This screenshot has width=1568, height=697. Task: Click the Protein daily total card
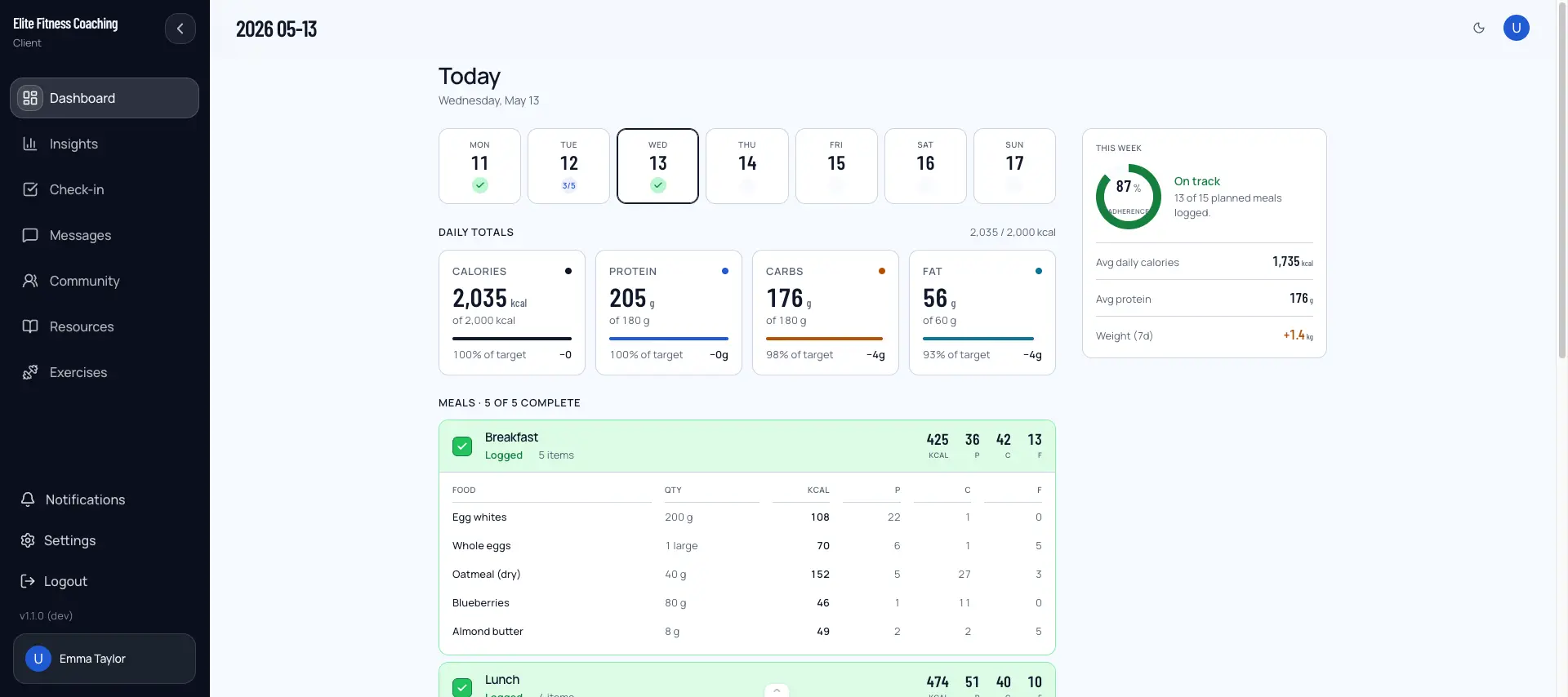click(669, 313)
